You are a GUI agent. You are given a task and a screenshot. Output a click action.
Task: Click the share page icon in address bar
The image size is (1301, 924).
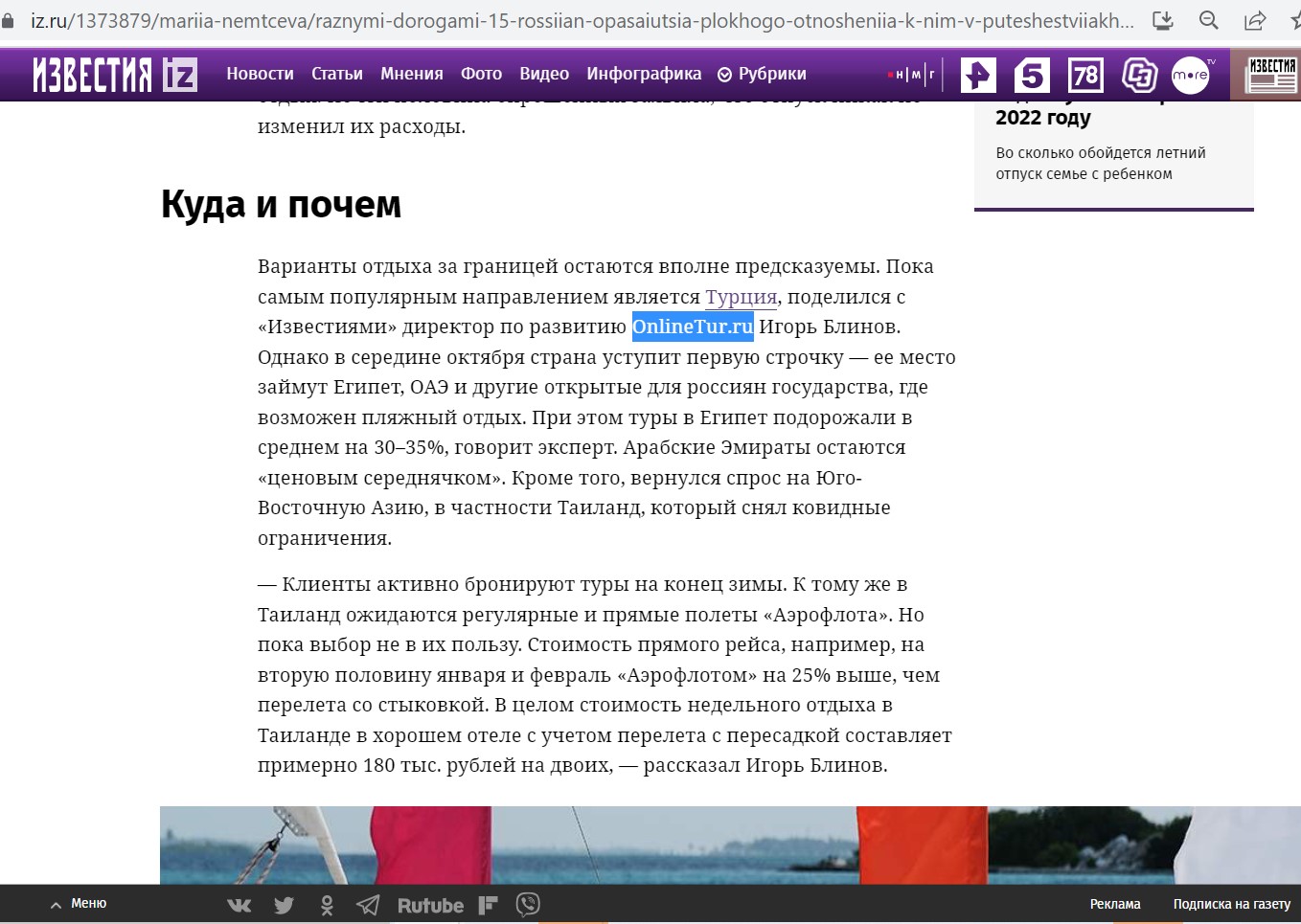(x=1254, y=20)
